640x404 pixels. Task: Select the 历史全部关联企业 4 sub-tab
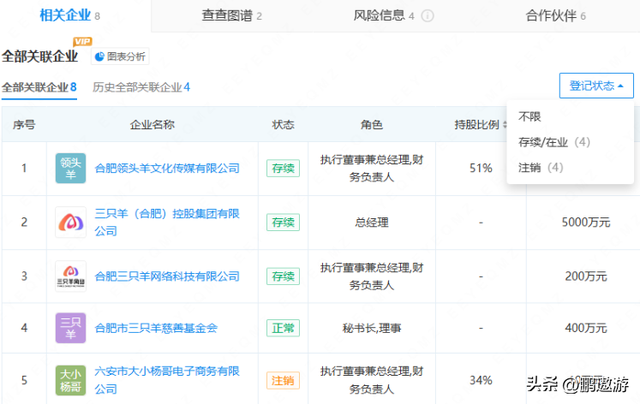[141, 87]
